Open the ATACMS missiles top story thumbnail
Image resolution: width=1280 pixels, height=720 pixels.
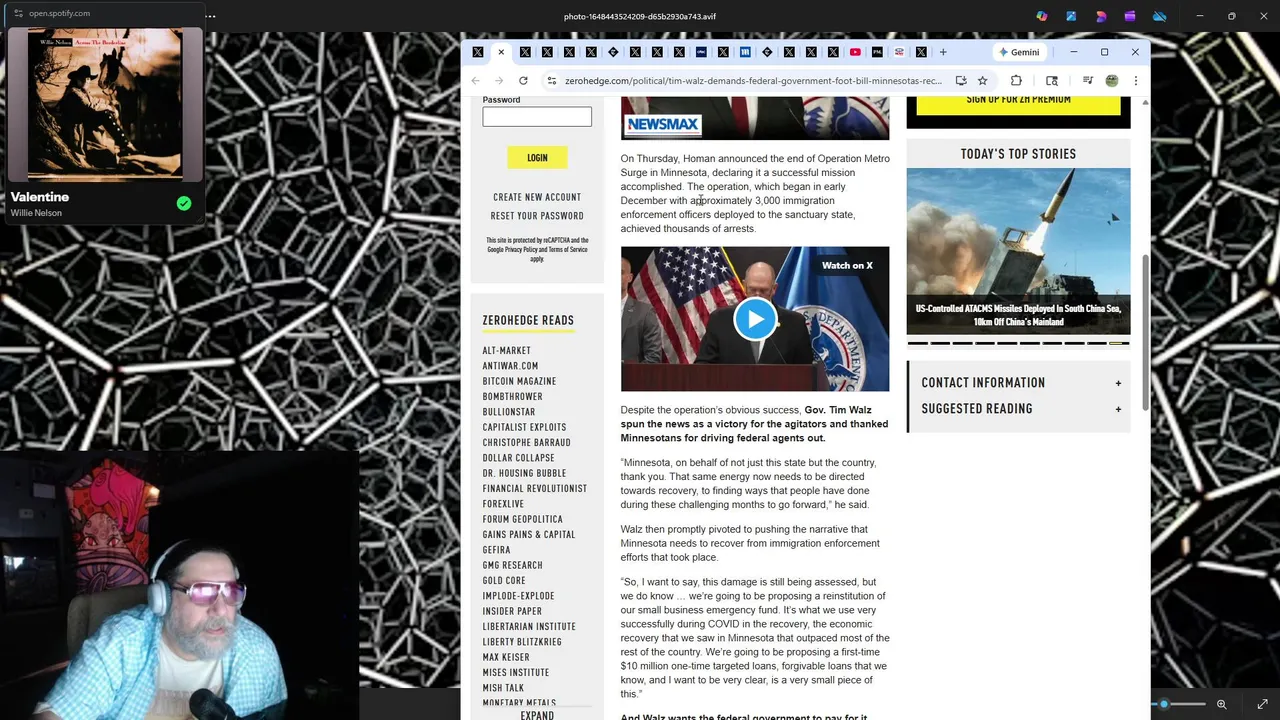coord(1018,251)
